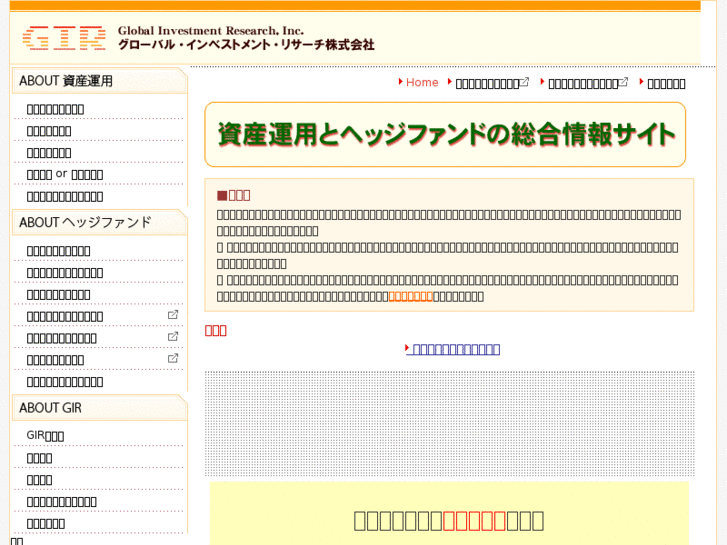
Task: Follow the orange link inside the intro text box
Action: point(410,296)
